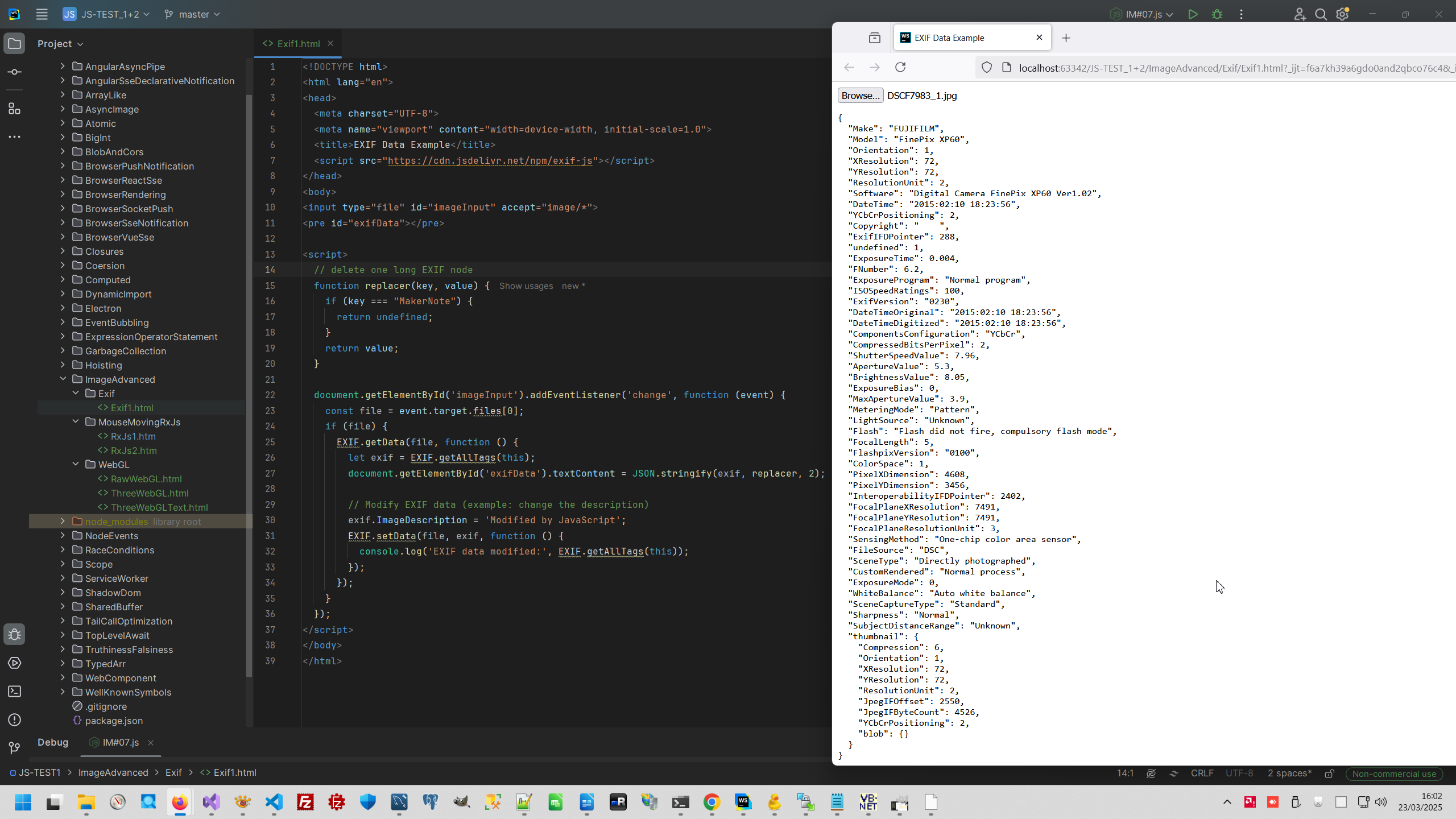Select the IM#07.js debug tab
The height and width of the screenshot is (819, 1456).
tap(120, 742)
